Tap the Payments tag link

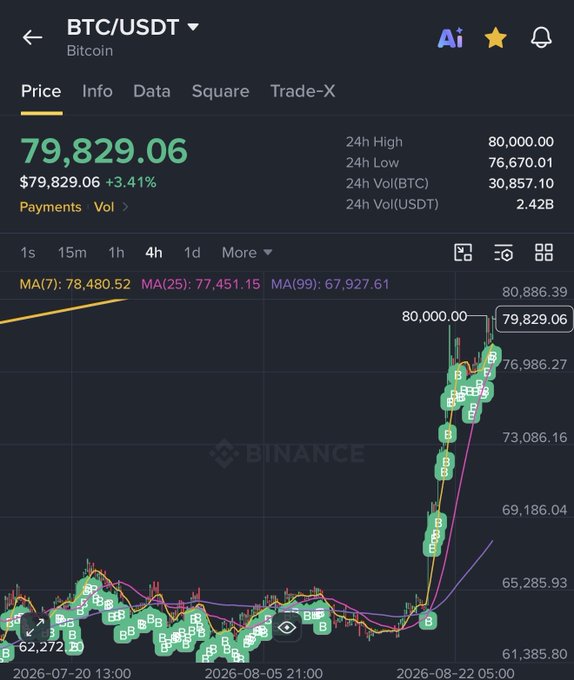click(50, 207)
